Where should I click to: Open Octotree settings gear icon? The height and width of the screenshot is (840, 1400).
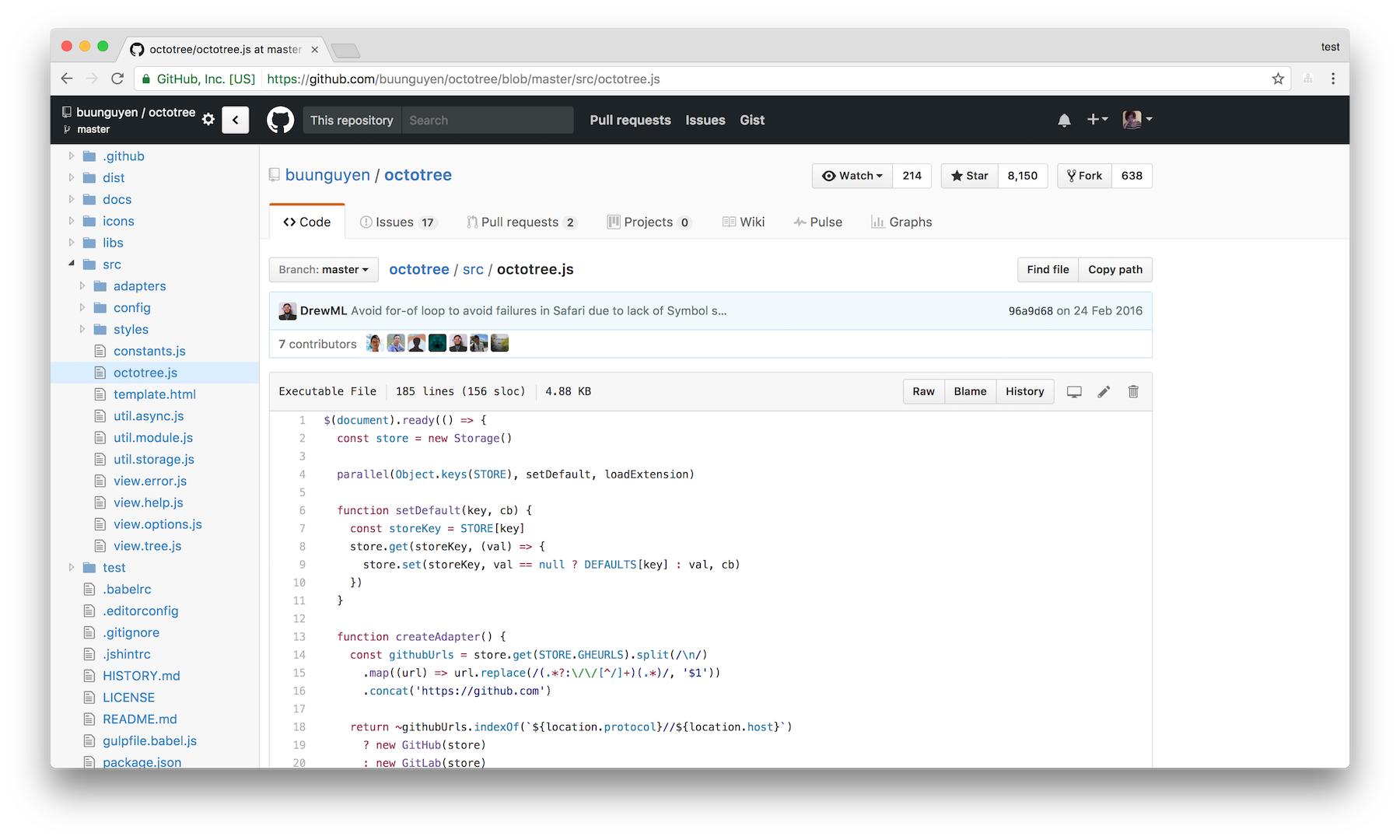click(x=208, y=119)
